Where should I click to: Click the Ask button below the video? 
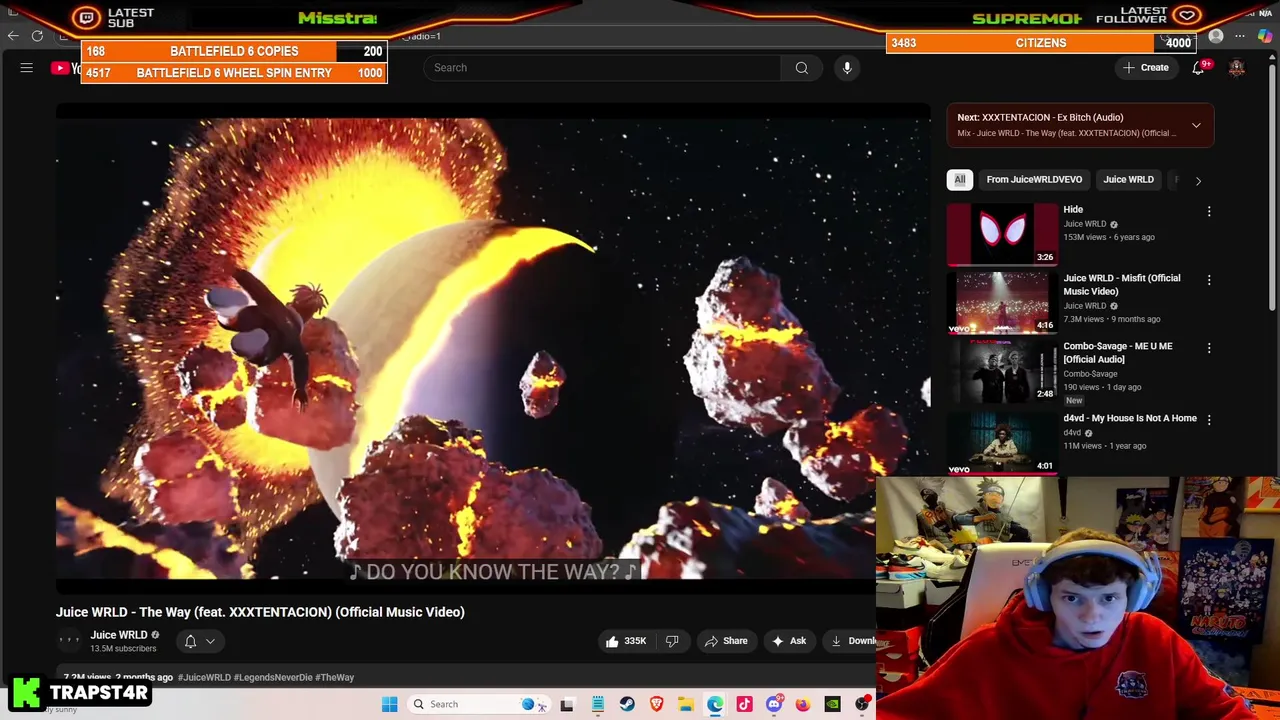789,641
